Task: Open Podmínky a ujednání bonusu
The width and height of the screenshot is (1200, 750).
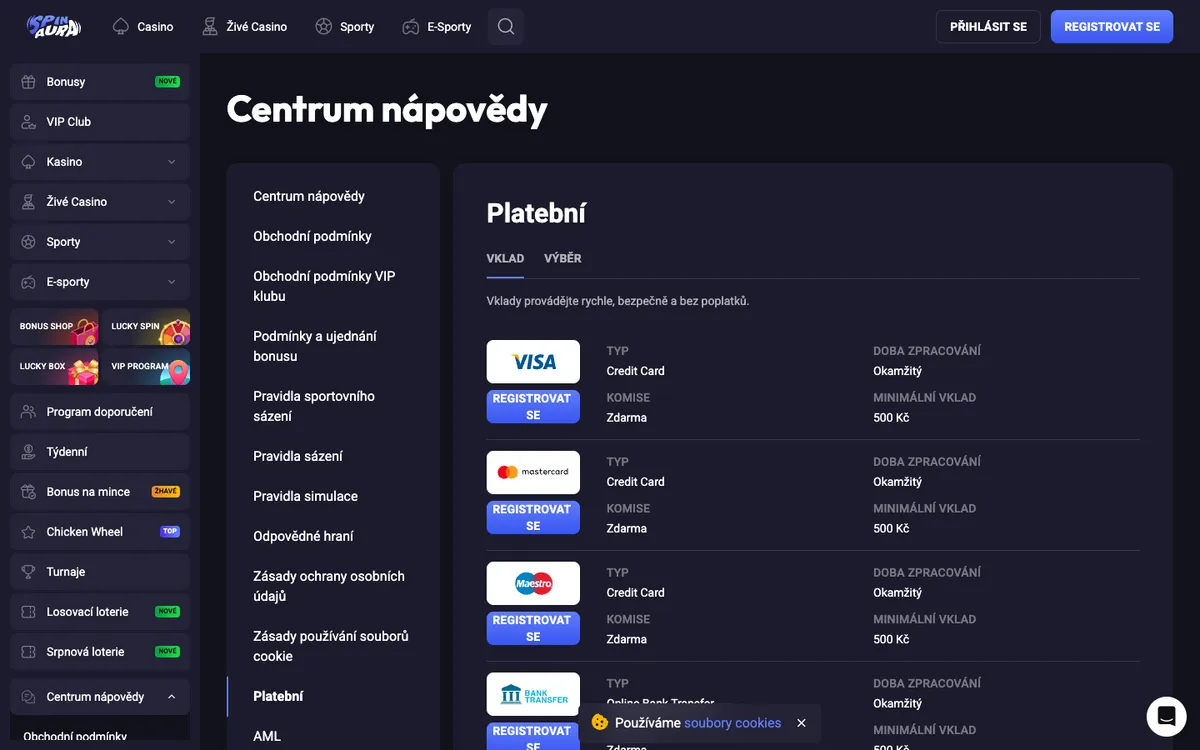Action: (315, 346)
